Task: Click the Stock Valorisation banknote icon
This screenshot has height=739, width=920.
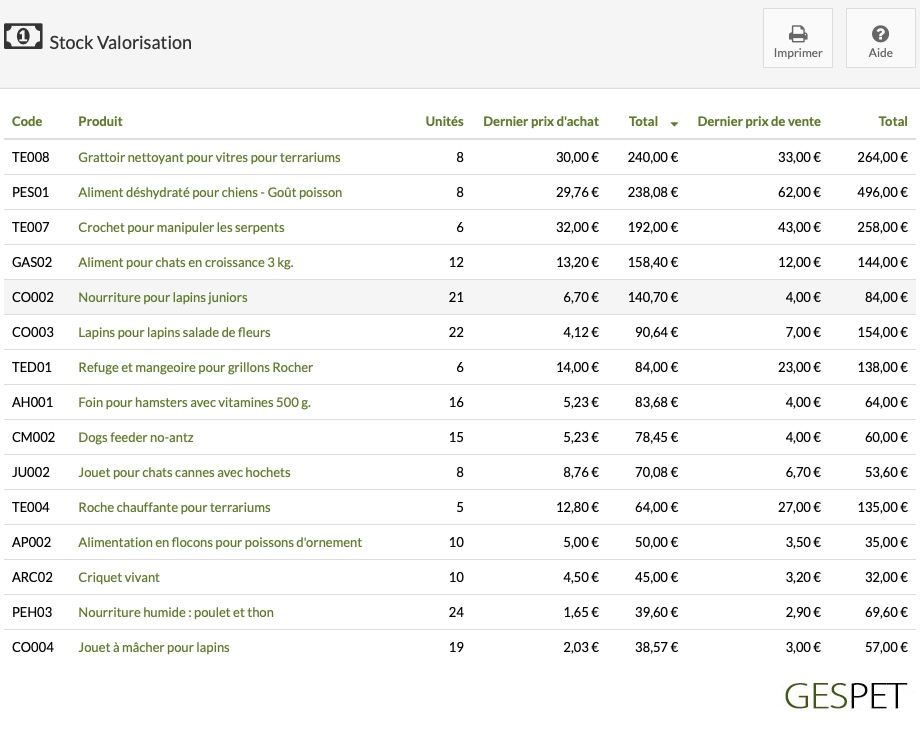Action: [x=23, y=36]
